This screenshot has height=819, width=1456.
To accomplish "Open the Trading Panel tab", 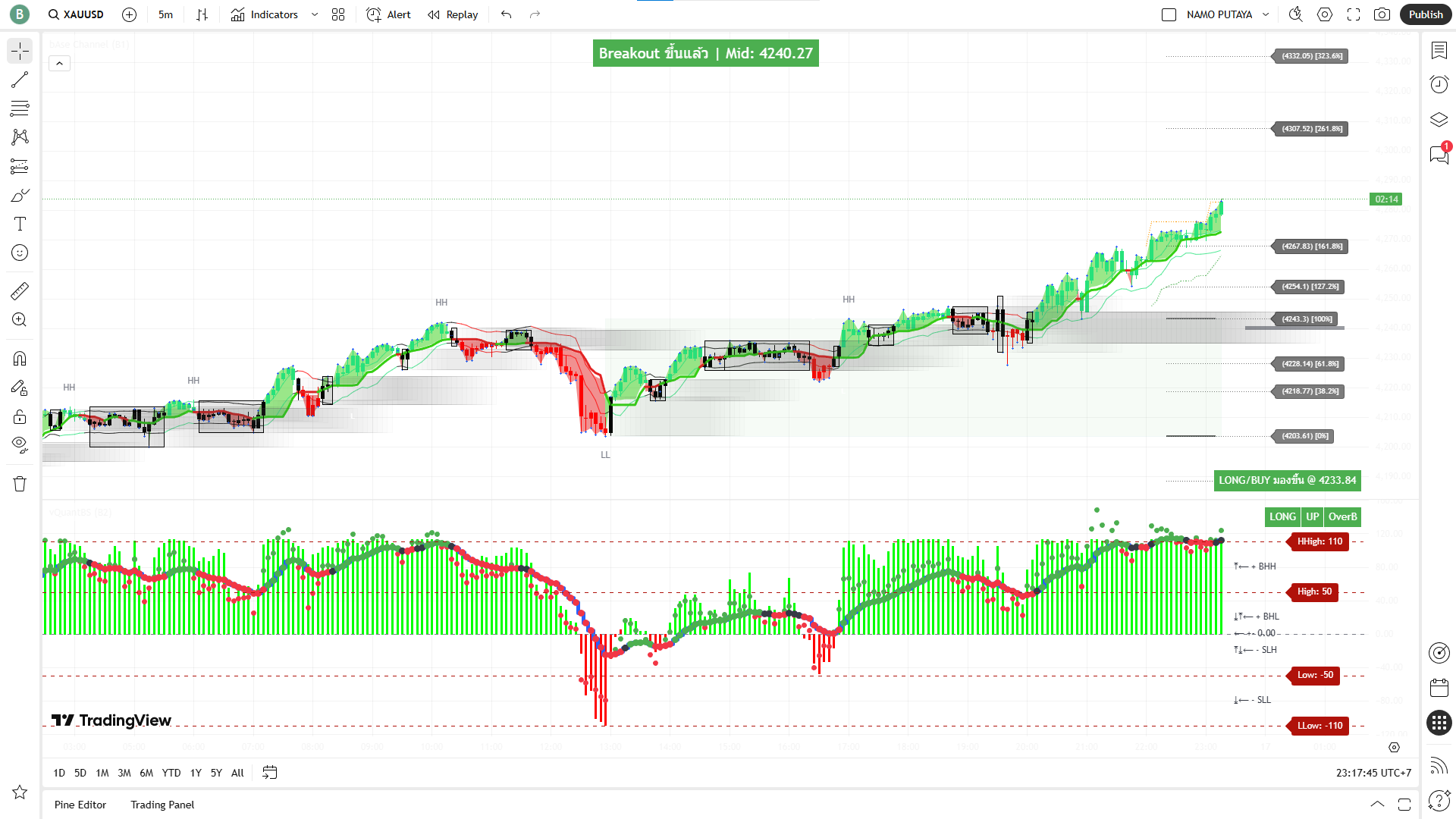I will (x=162, y=805).
